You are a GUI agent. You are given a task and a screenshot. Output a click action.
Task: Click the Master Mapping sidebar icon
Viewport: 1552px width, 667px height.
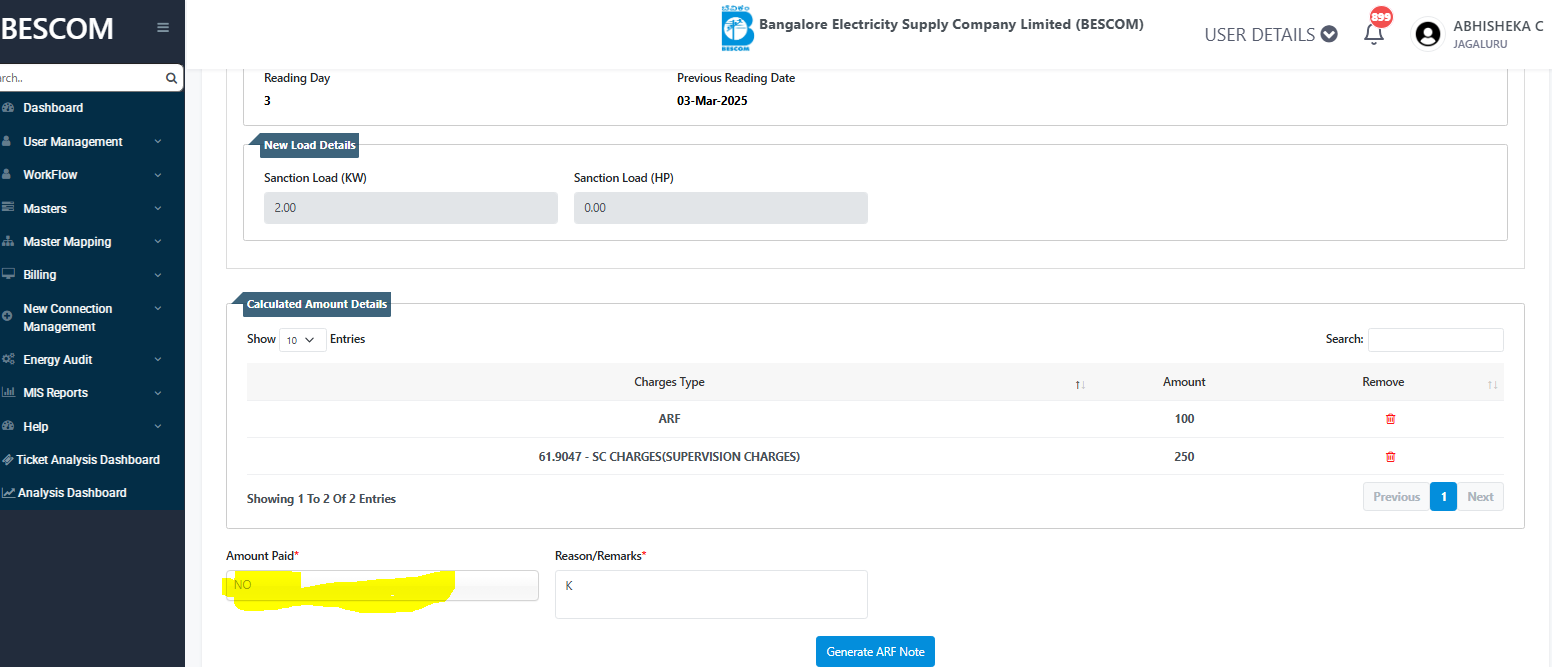(x=8, y=242)
